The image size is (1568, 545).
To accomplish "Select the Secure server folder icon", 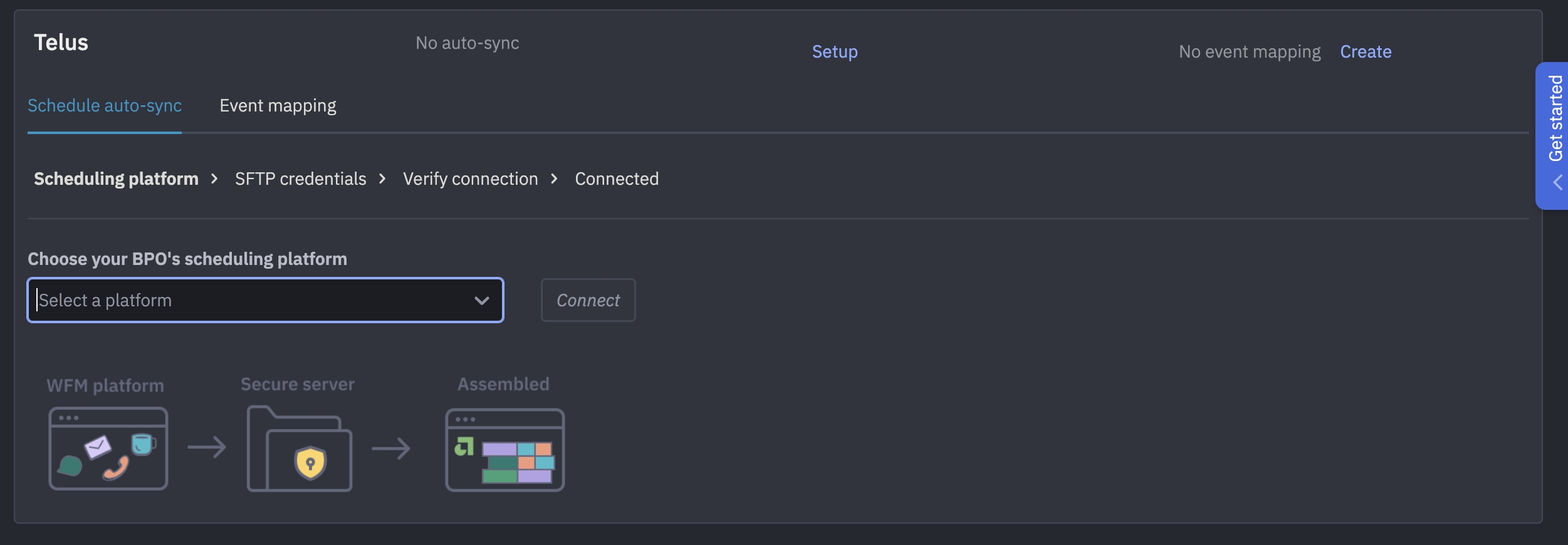I will point(300,448).
